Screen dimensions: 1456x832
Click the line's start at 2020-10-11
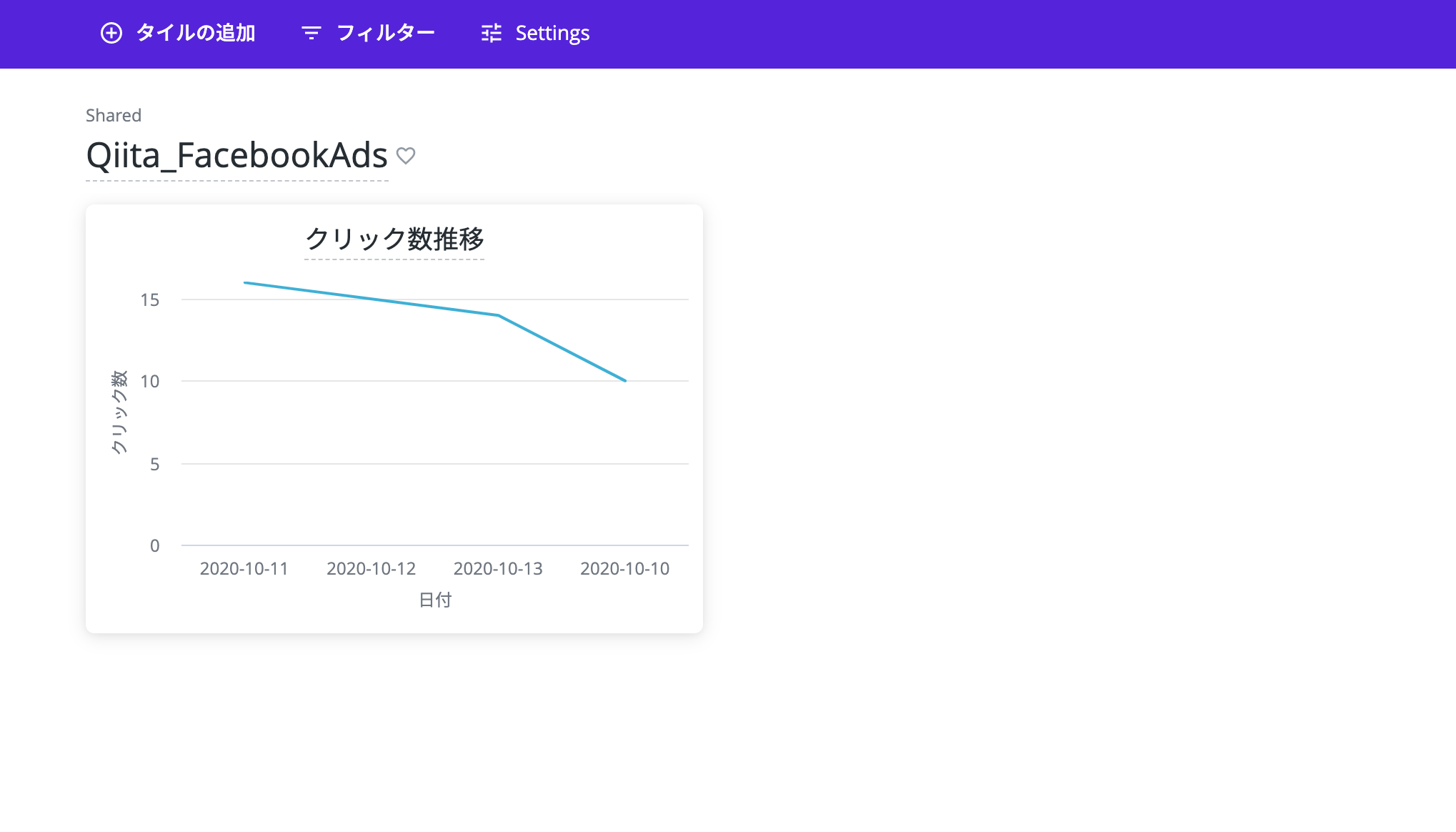click(244, 282)
